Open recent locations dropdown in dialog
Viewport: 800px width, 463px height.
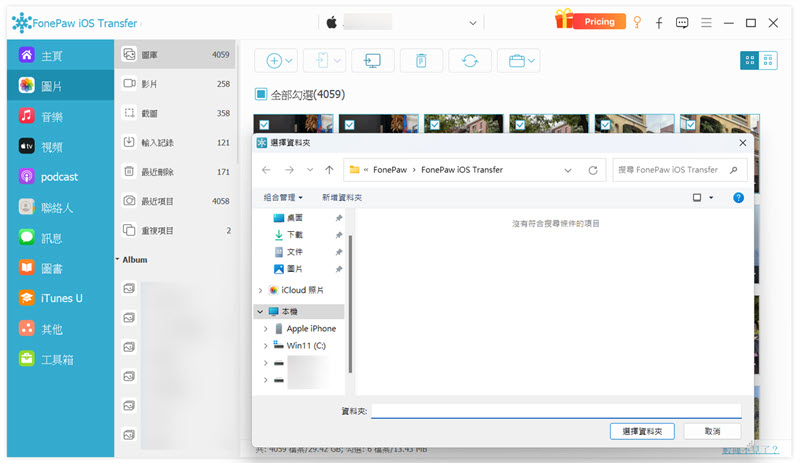click(310, 170)
